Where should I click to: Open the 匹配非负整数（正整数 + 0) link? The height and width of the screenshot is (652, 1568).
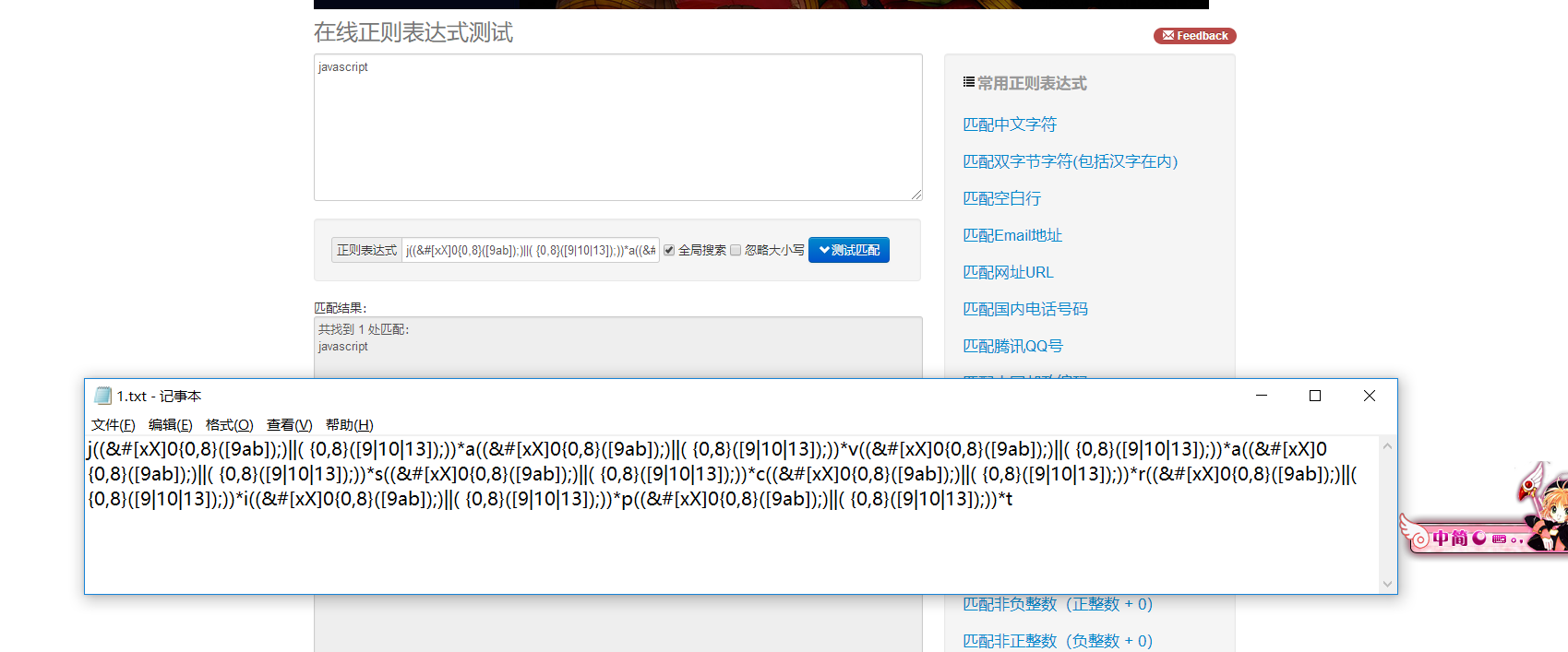pyautogui.click(x=1058, y=604)
